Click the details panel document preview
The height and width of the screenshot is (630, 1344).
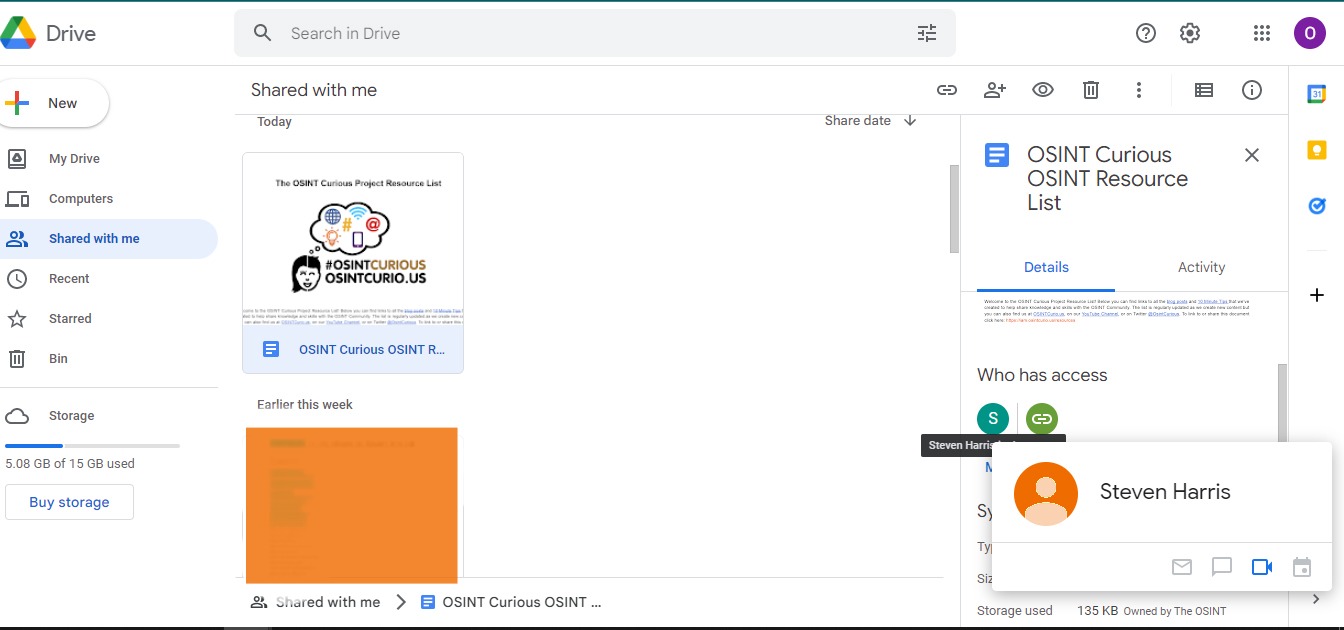(x=1118, y=310)
